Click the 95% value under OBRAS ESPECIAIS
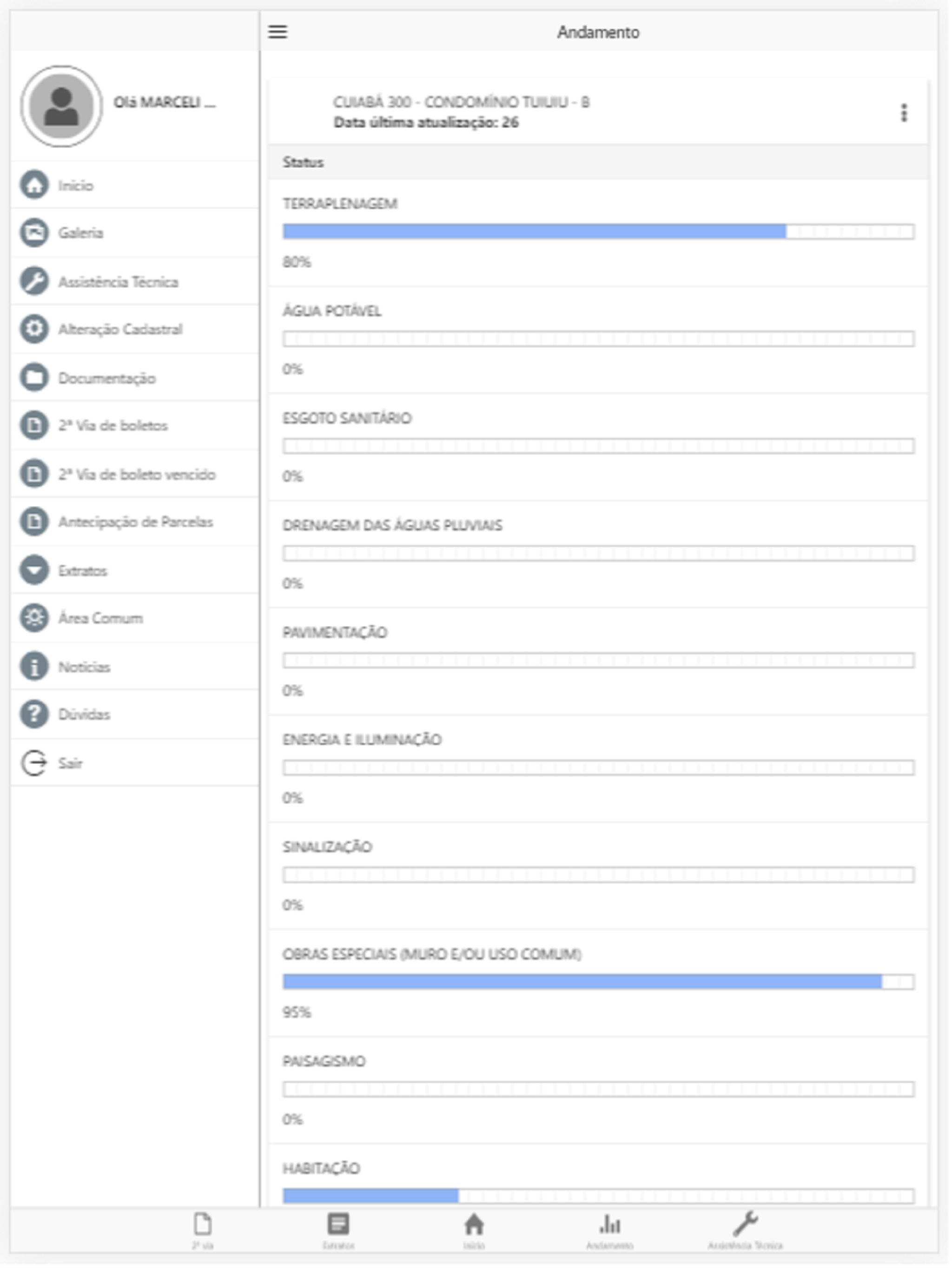Image resolution: width=952 pixels, height=1270 pixels. click(296, 1012)
